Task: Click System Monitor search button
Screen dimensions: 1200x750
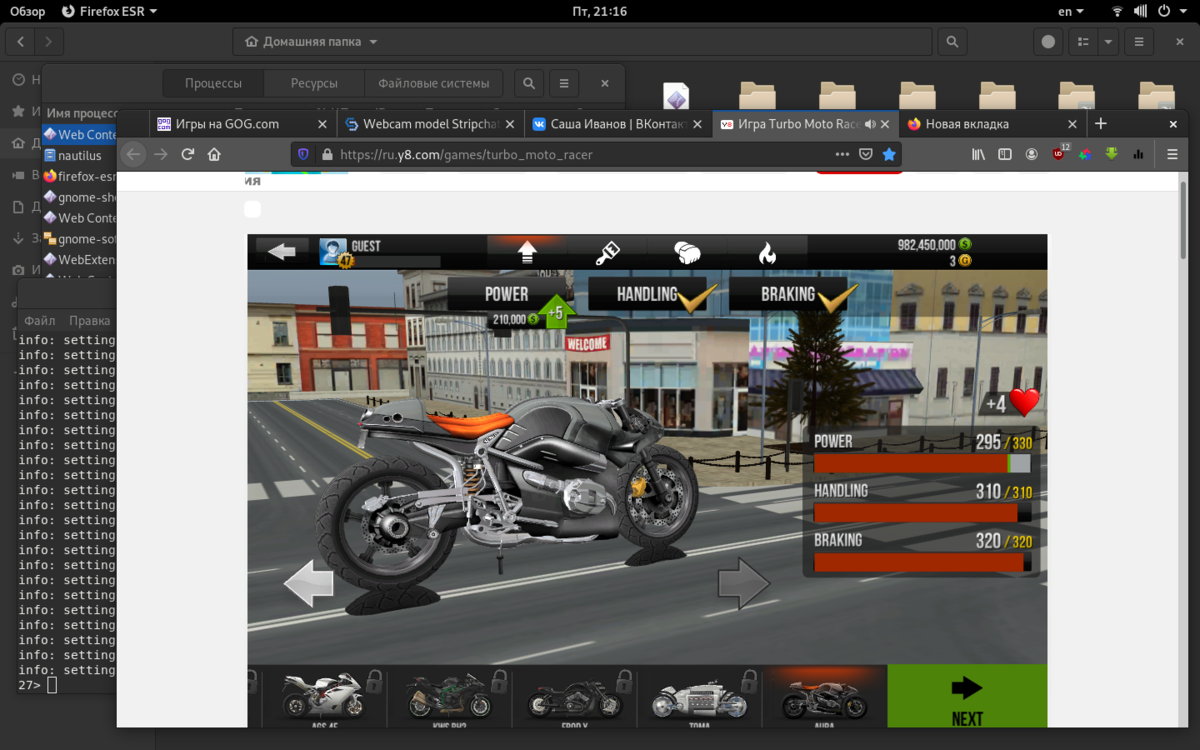Action: click(529, 83)
